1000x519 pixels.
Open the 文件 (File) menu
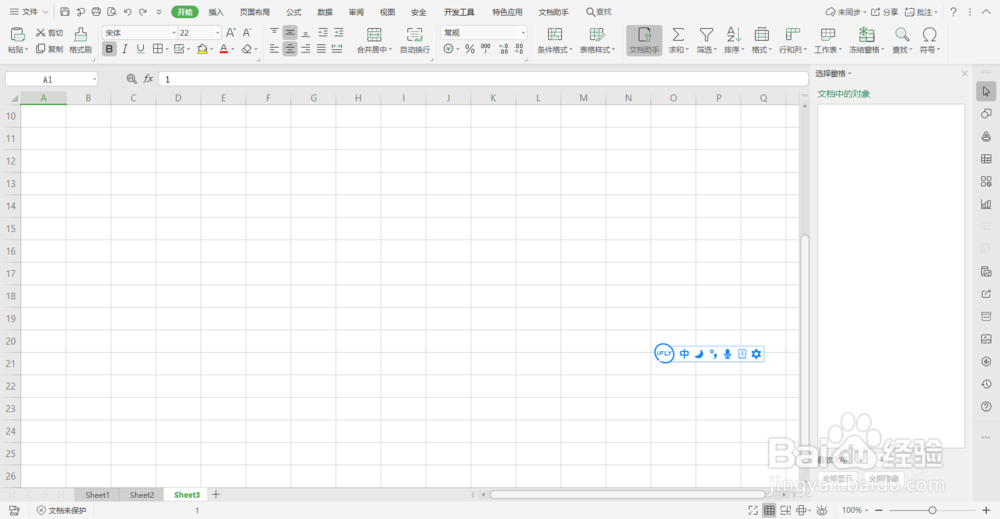[x=29, y=11]
